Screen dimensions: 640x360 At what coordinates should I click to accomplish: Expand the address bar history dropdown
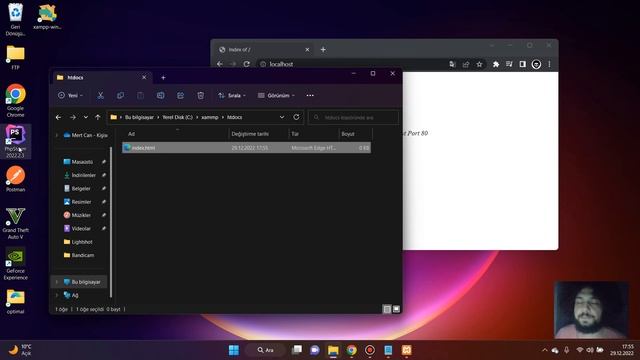(282, 117)
